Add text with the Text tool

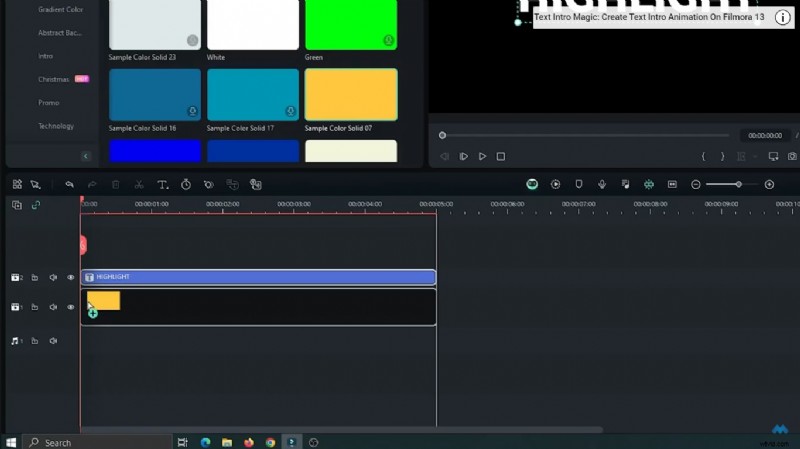click(x=162, y=184)
